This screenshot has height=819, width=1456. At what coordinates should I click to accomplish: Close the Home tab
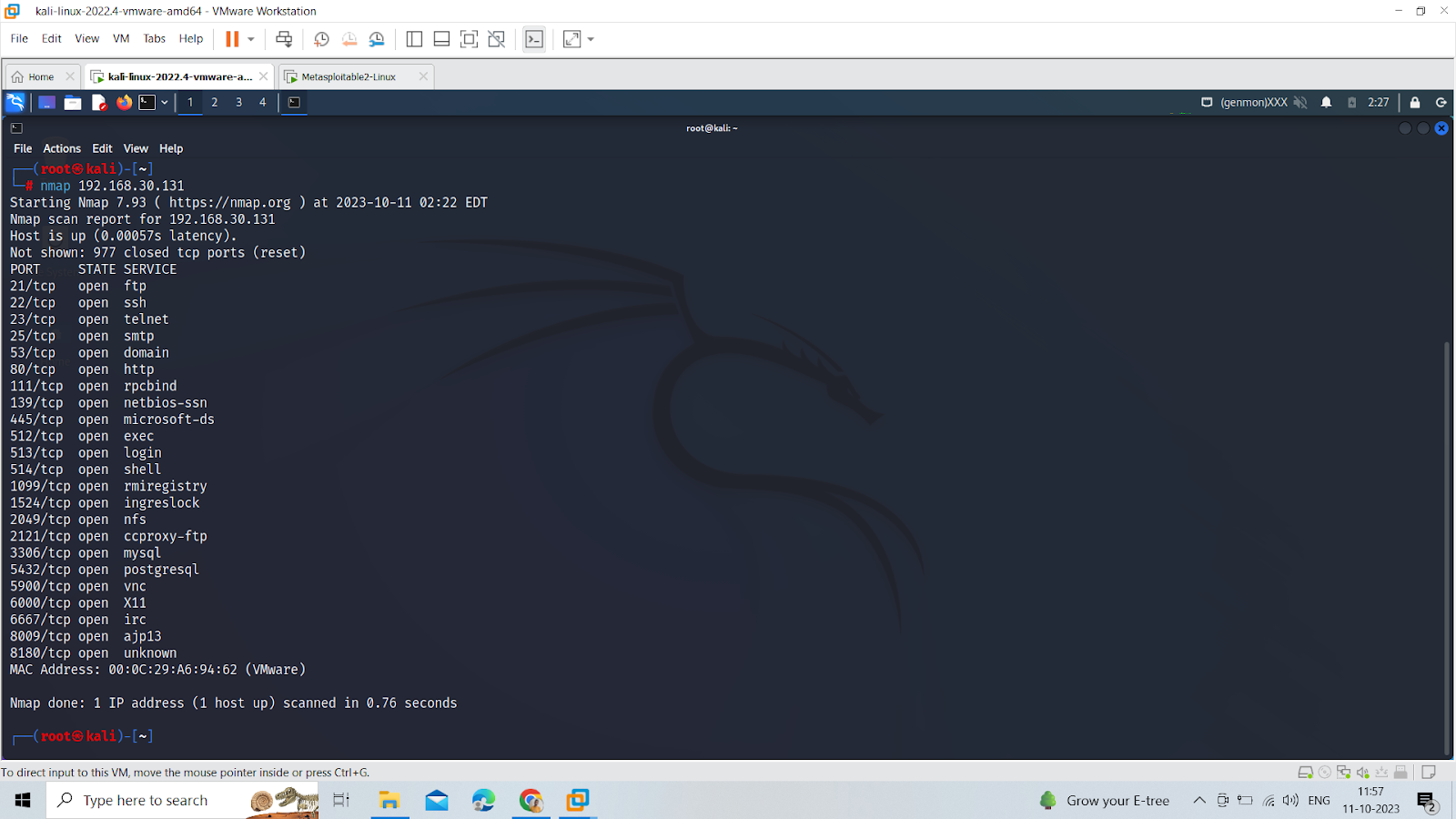70,76
